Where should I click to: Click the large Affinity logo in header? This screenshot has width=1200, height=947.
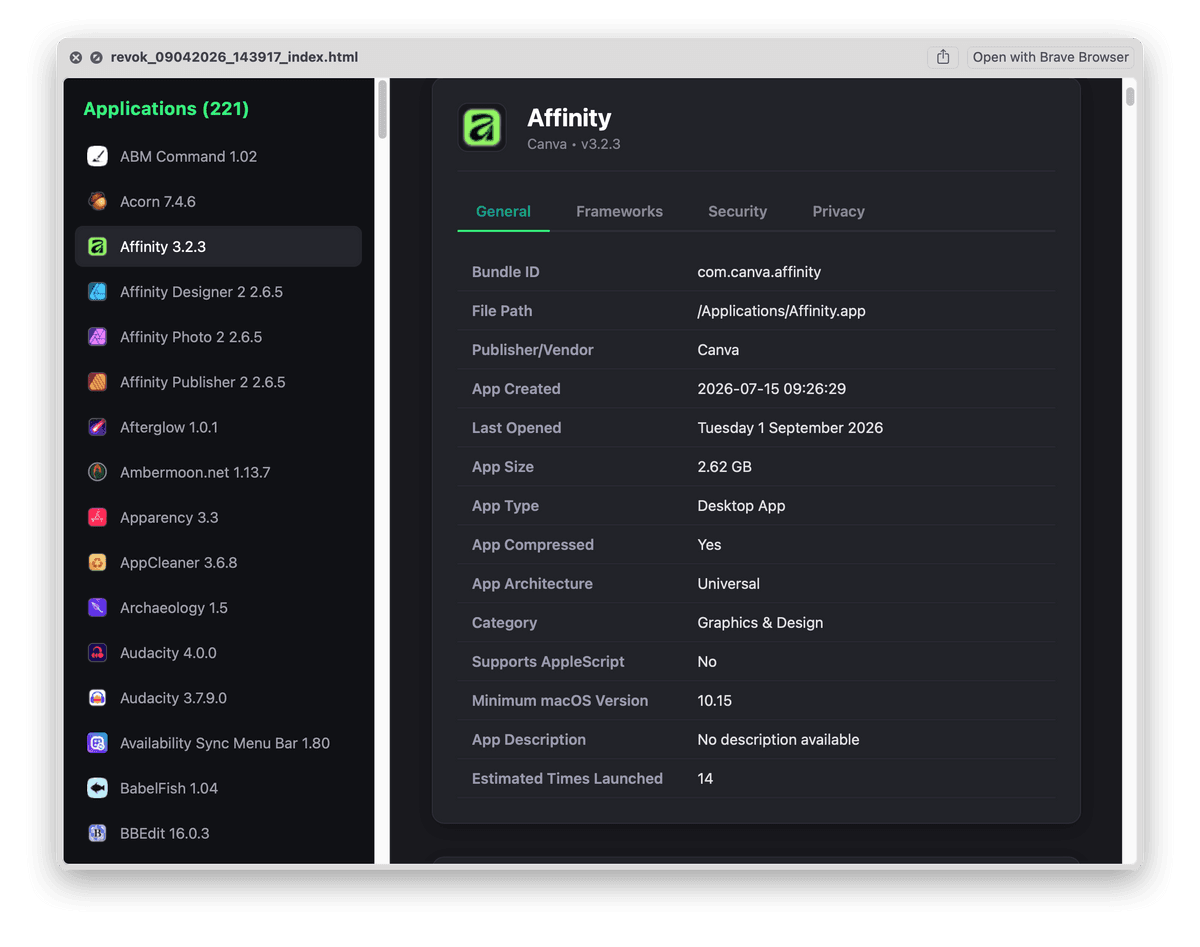tap(482, 128)
